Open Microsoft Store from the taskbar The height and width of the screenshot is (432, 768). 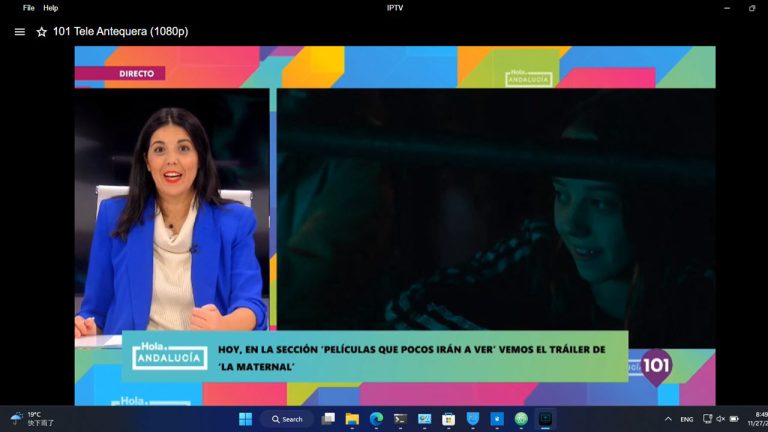pos(448,419)
